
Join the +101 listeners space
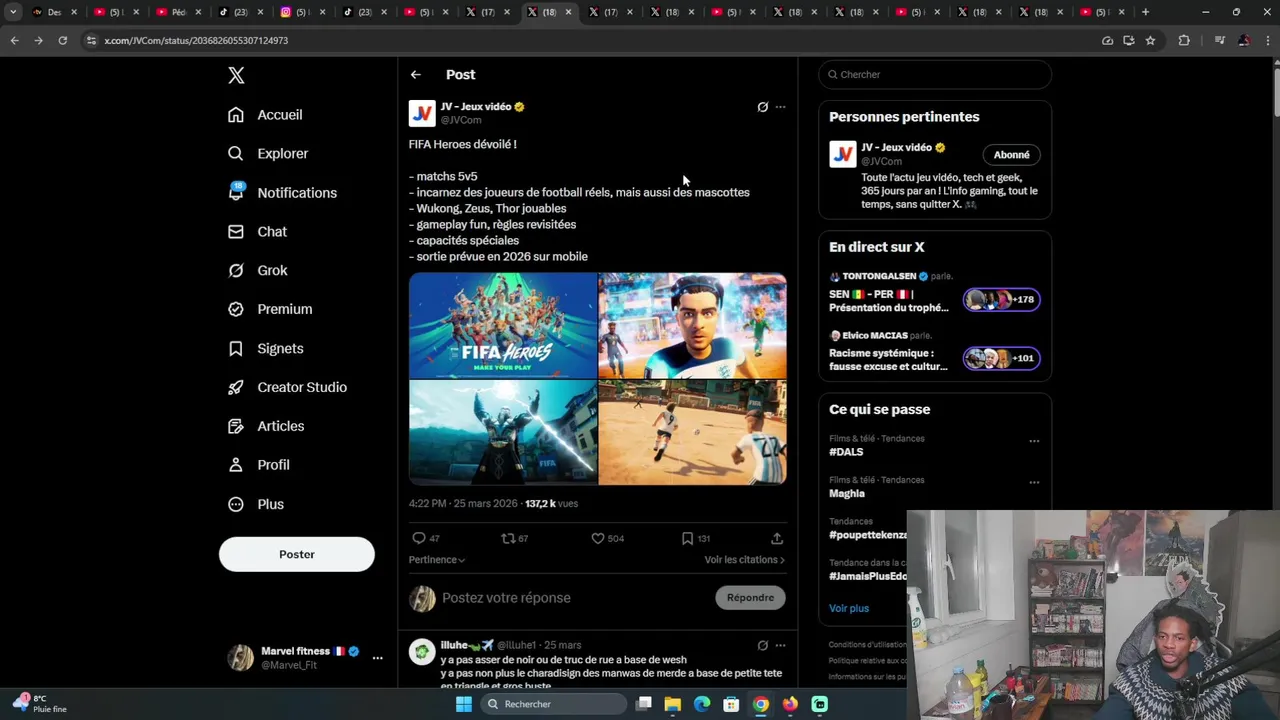click(x=1001, y=358)
